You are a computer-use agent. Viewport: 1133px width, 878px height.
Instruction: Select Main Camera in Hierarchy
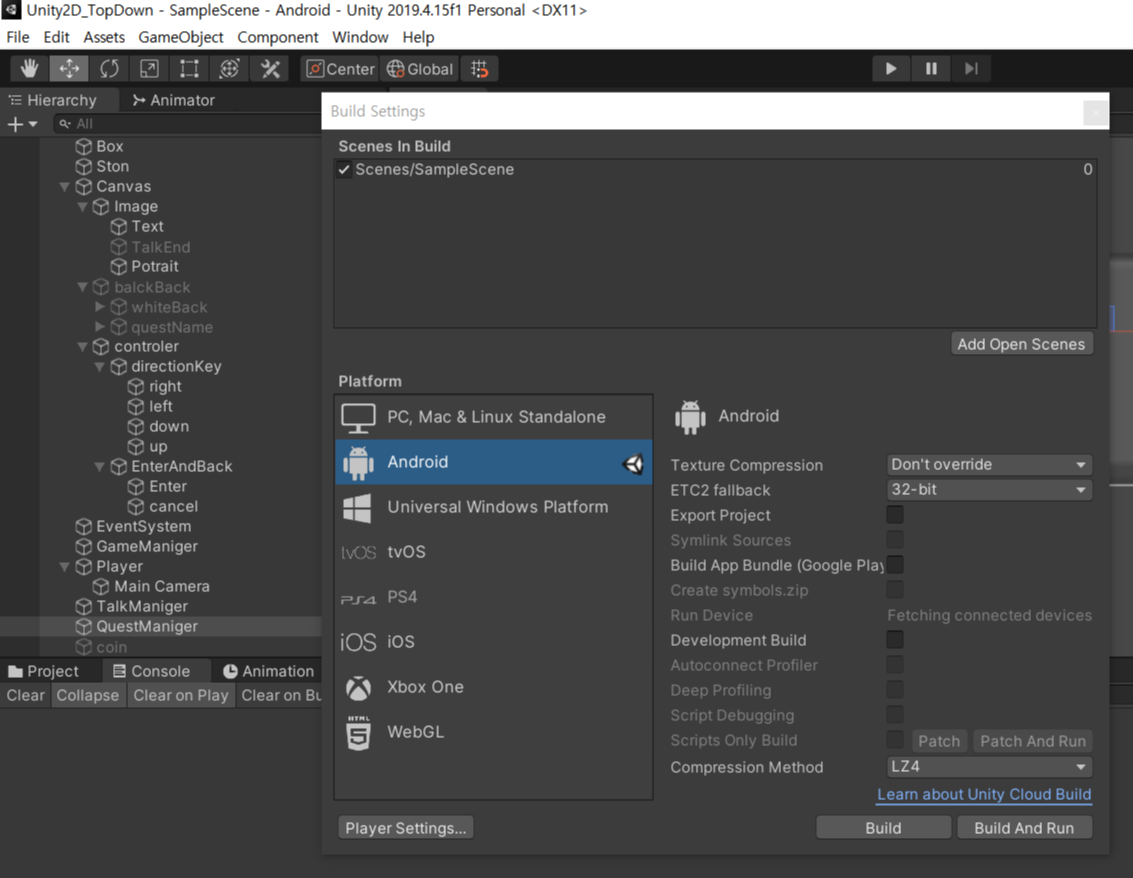(162, 586)
